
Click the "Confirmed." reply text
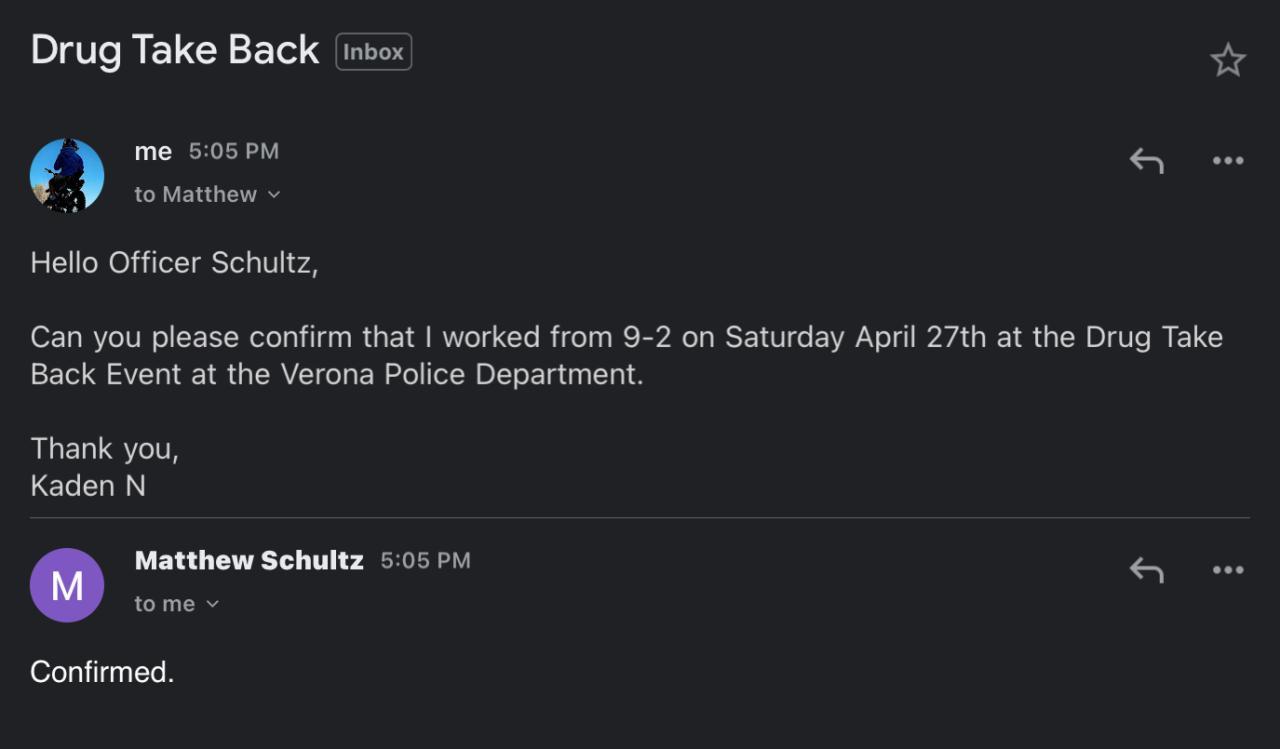pyautogui.click(x=102, y=672)
